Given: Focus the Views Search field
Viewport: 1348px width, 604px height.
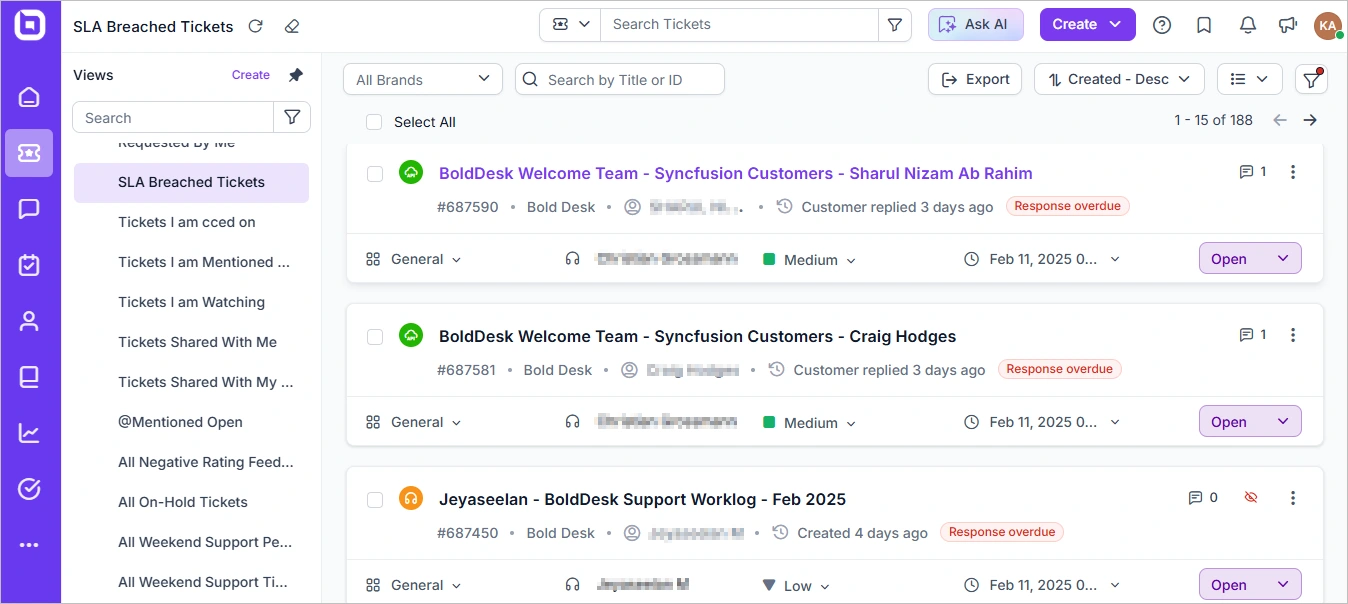Looking at the screenshot, I should pyautogui.click(x=173, y=117).
